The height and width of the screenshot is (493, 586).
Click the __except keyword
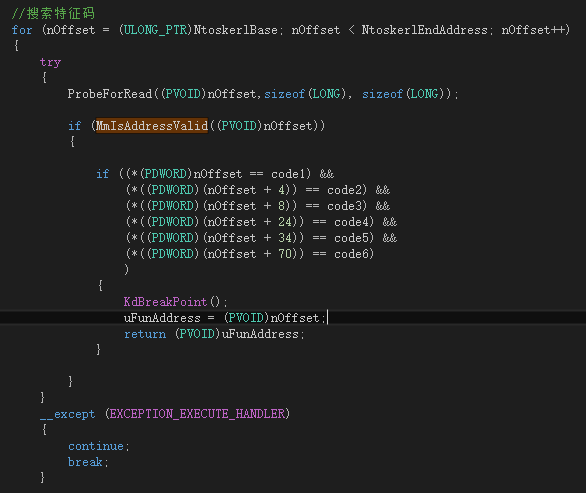68,414
